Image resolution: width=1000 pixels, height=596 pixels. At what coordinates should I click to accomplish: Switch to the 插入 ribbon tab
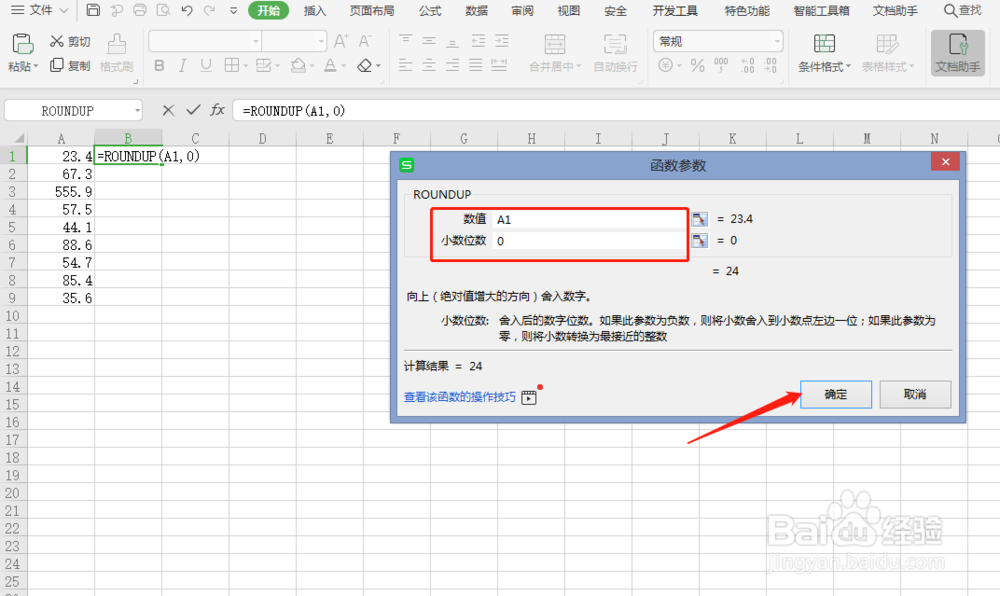click(x=314, y=10)
